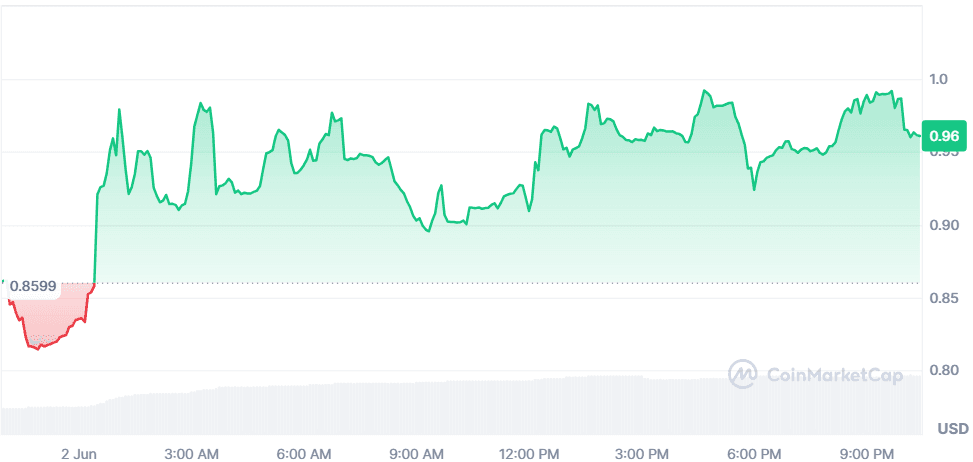The image size is (973, 462).
Task: Select the 3:00 AM time label
Action: coord(191,453)
